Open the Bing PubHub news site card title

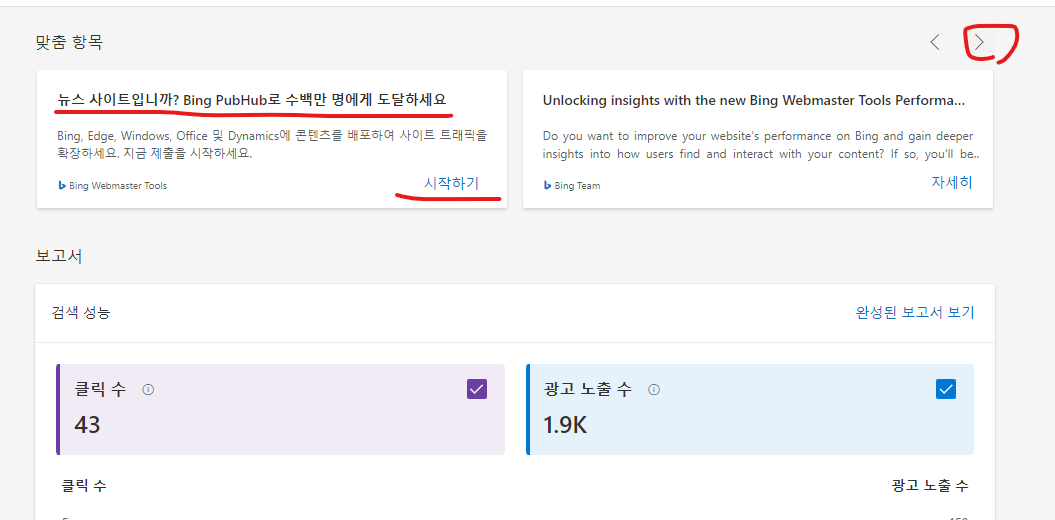click(x=252, y=100)
